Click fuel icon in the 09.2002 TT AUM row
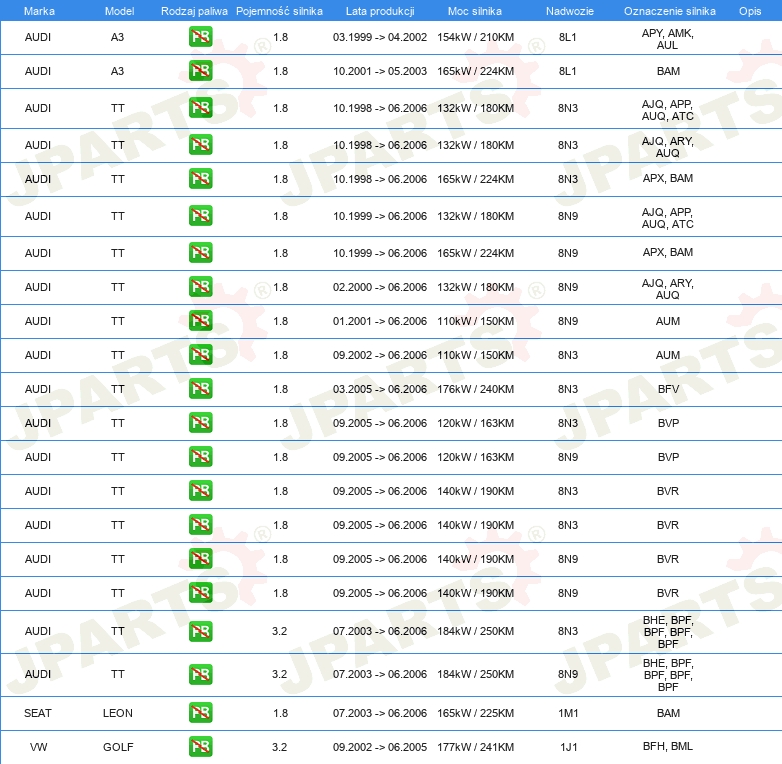This screenshot has width=782, height=764. [200, 355]
